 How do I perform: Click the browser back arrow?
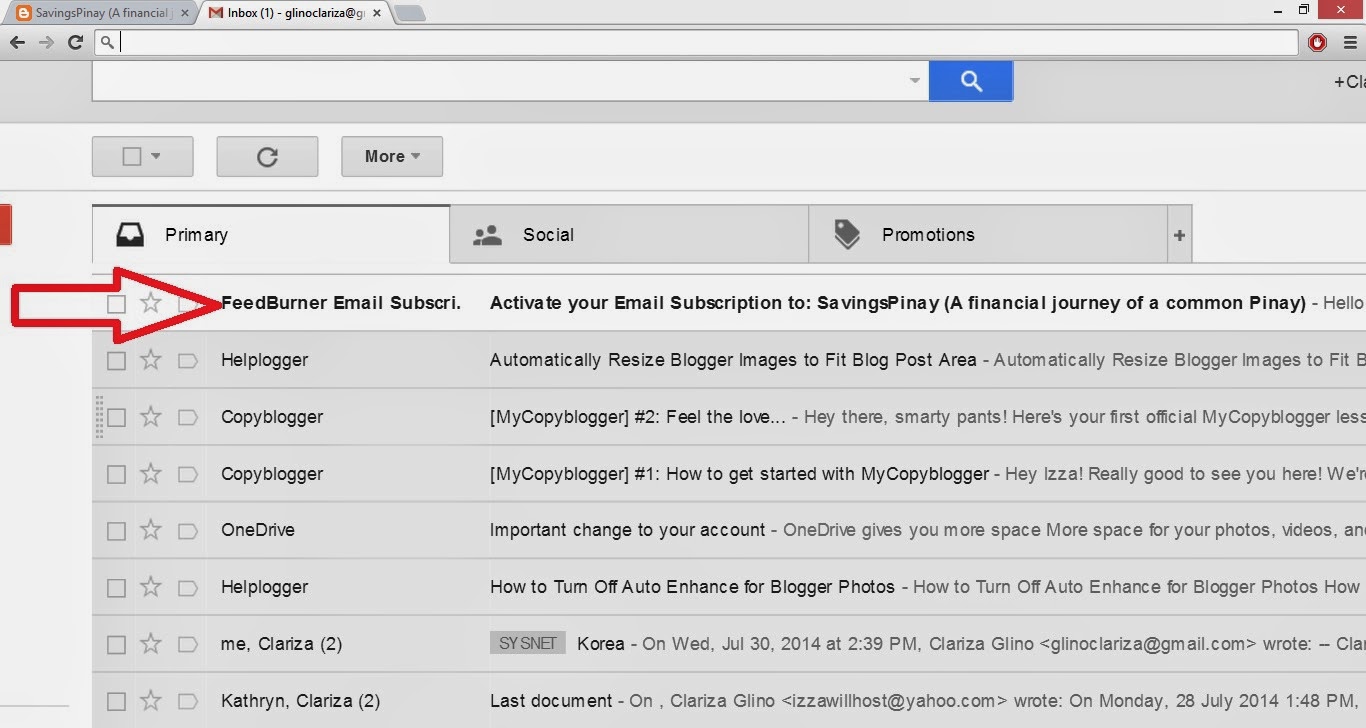pyautogui.click(x=17, y=42)
